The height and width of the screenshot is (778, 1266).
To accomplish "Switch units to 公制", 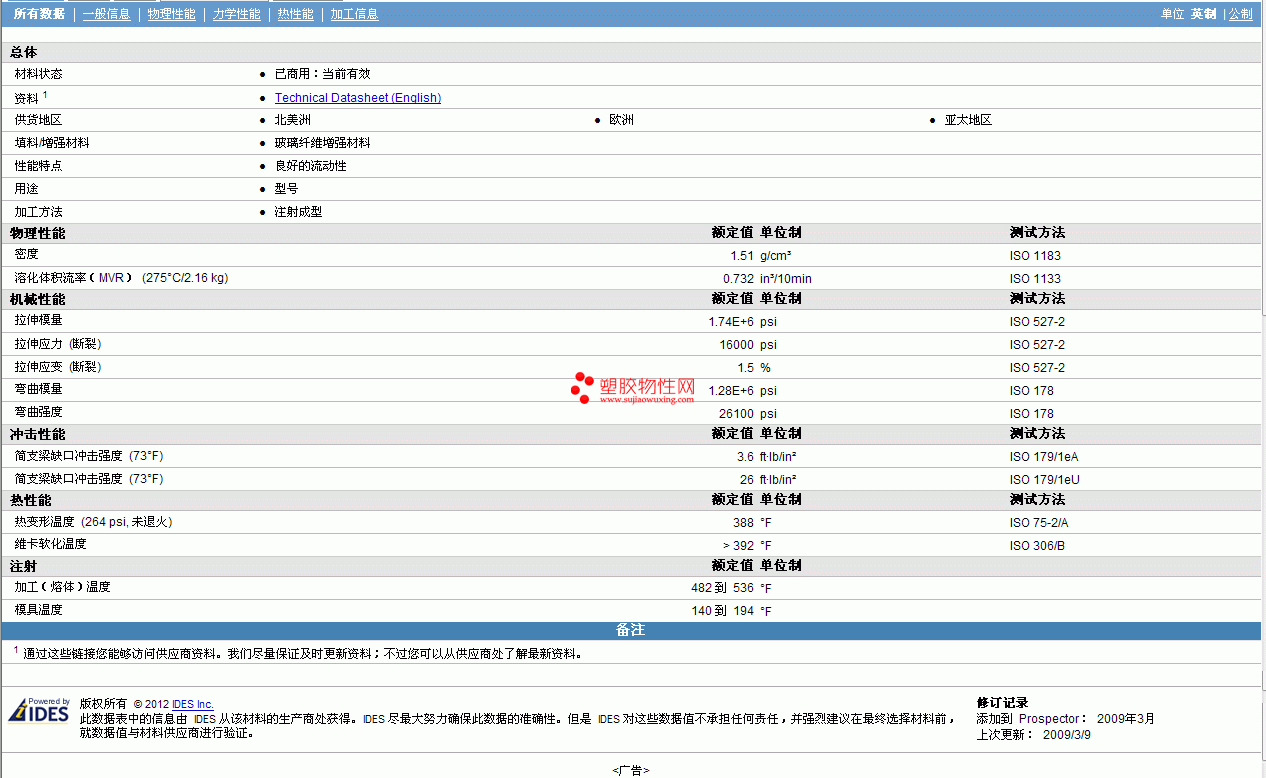I will point(1240,14).
